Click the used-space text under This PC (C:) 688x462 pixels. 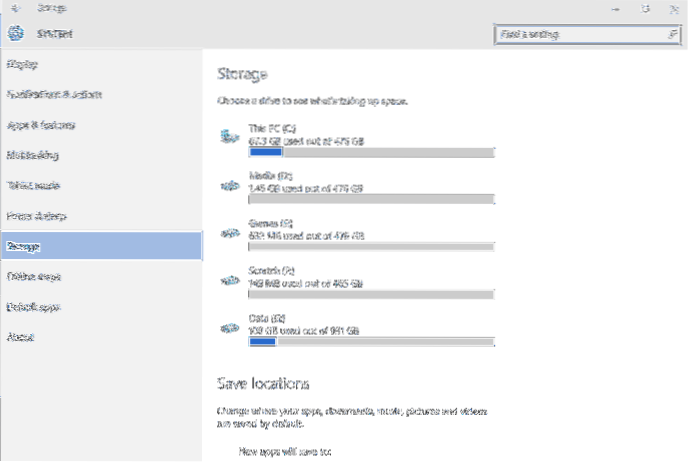[x=306, y=141]
